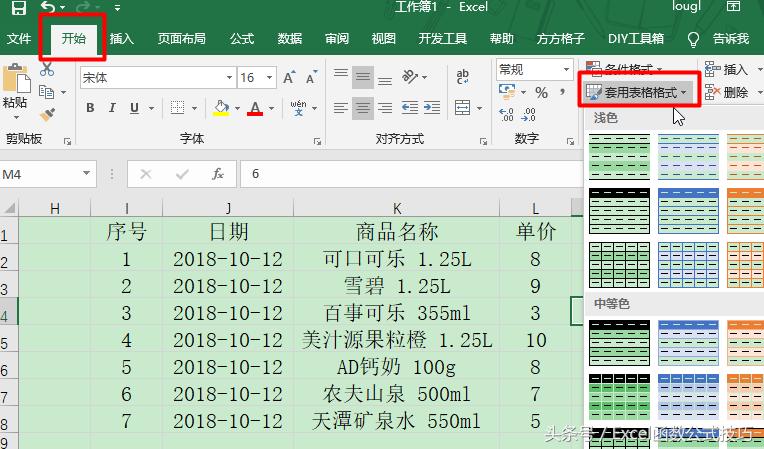Apply the yellow fill color bucket
This screenshot has width=764, height=449.
[x=221, y=108]
